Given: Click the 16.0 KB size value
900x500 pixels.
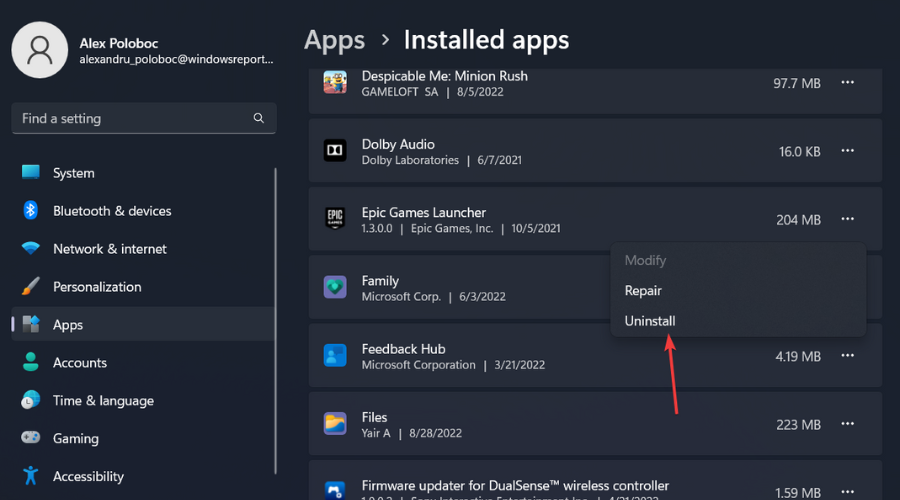Looking at the screenshot, I should point(800,152).
